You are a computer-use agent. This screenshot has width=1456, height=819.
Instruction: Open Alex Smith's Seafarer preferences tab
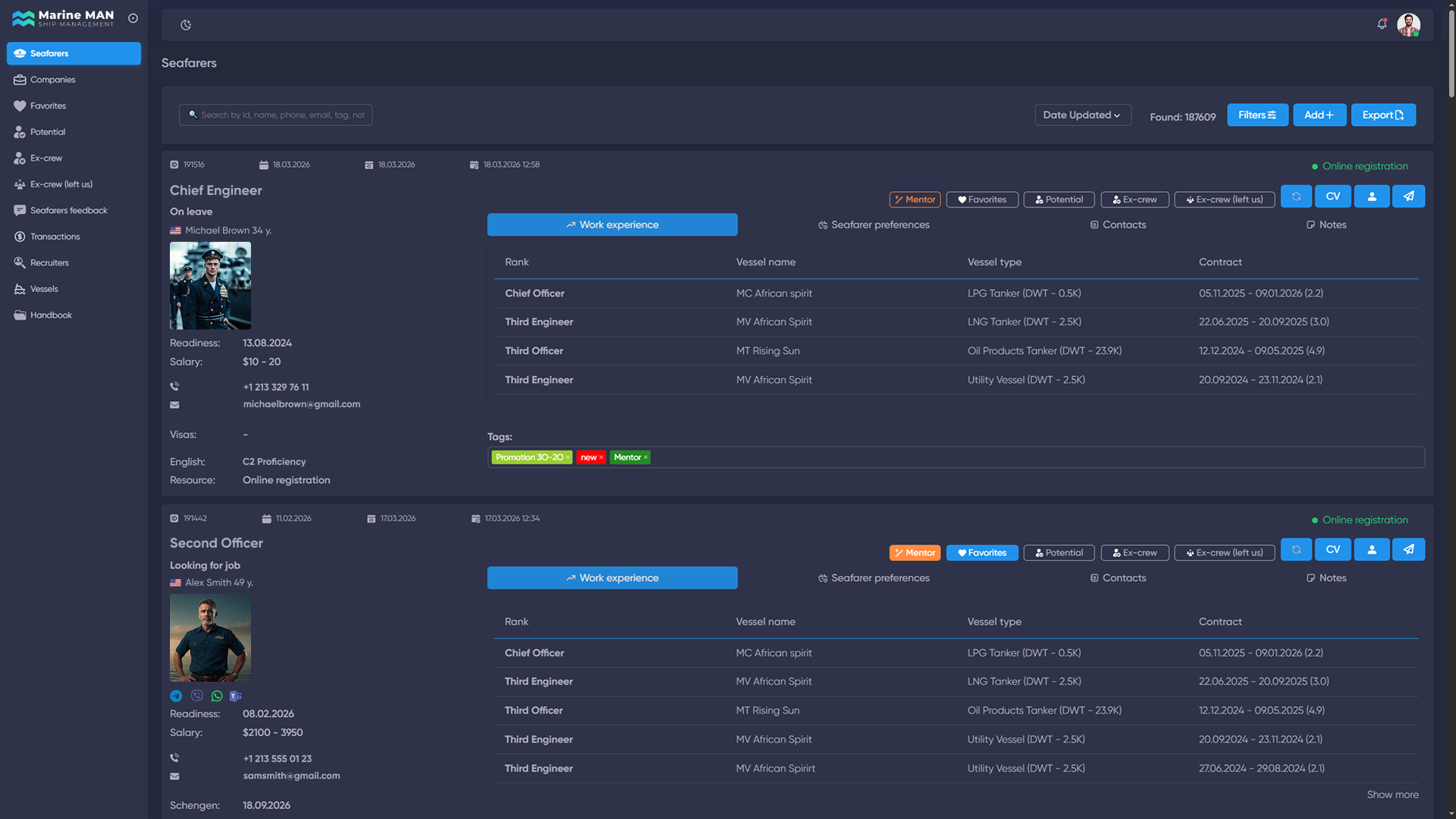[874, 579]
